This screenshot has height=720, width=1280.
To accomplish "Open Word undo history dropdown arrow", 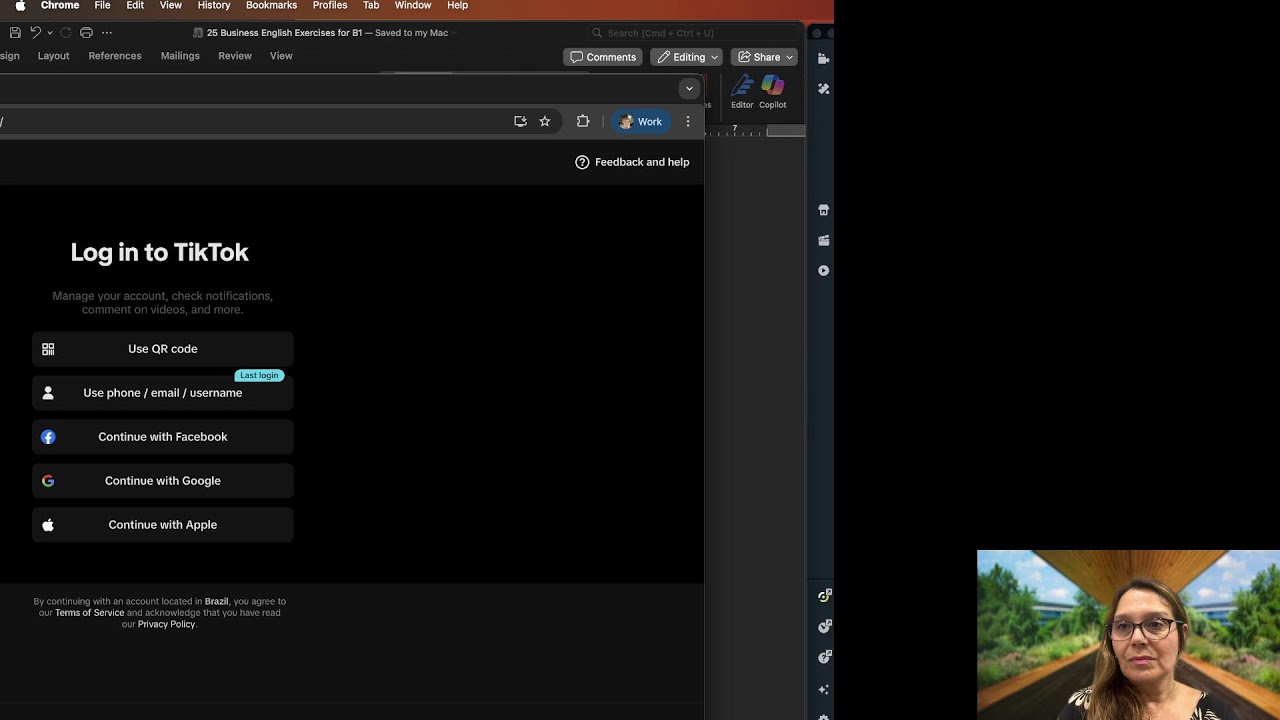I will coord(50,33).
